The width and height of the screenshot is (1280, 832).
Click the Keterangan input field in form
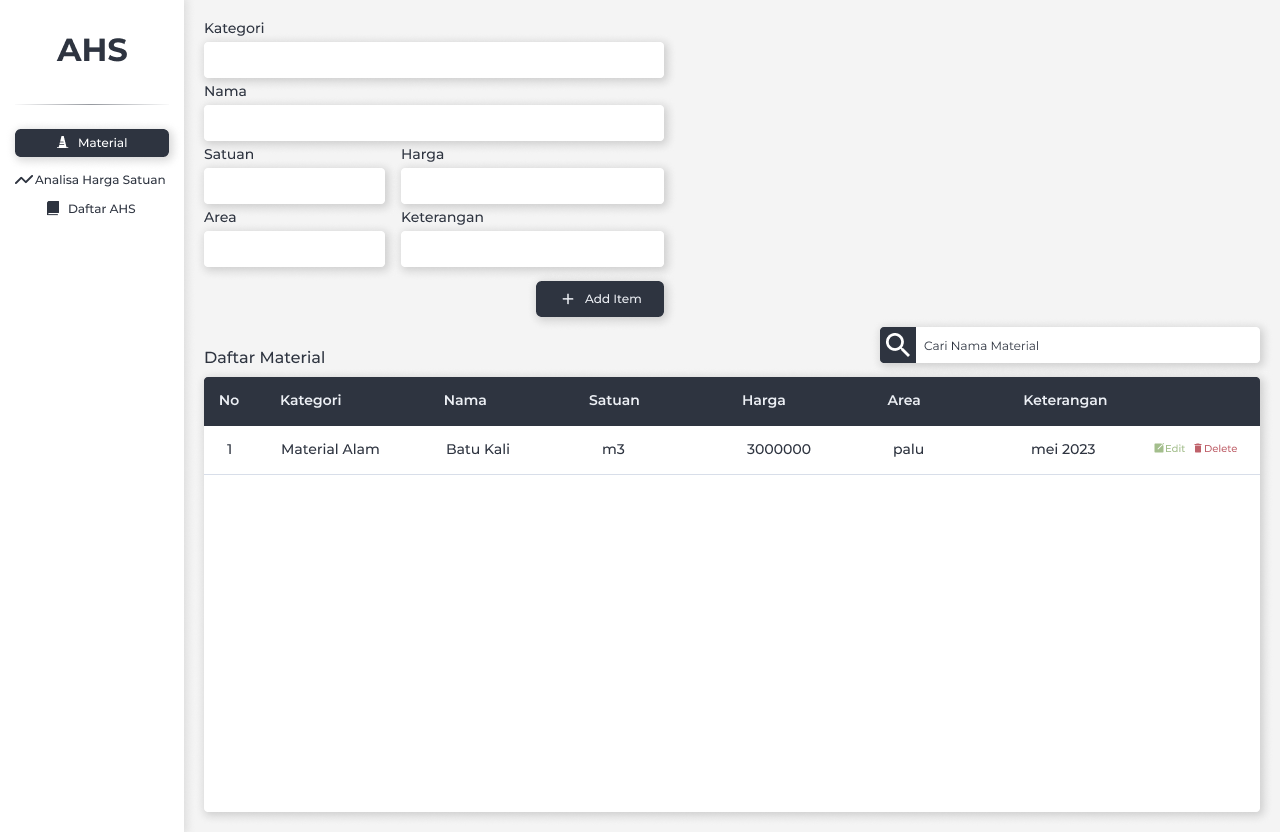click(532, 249)
